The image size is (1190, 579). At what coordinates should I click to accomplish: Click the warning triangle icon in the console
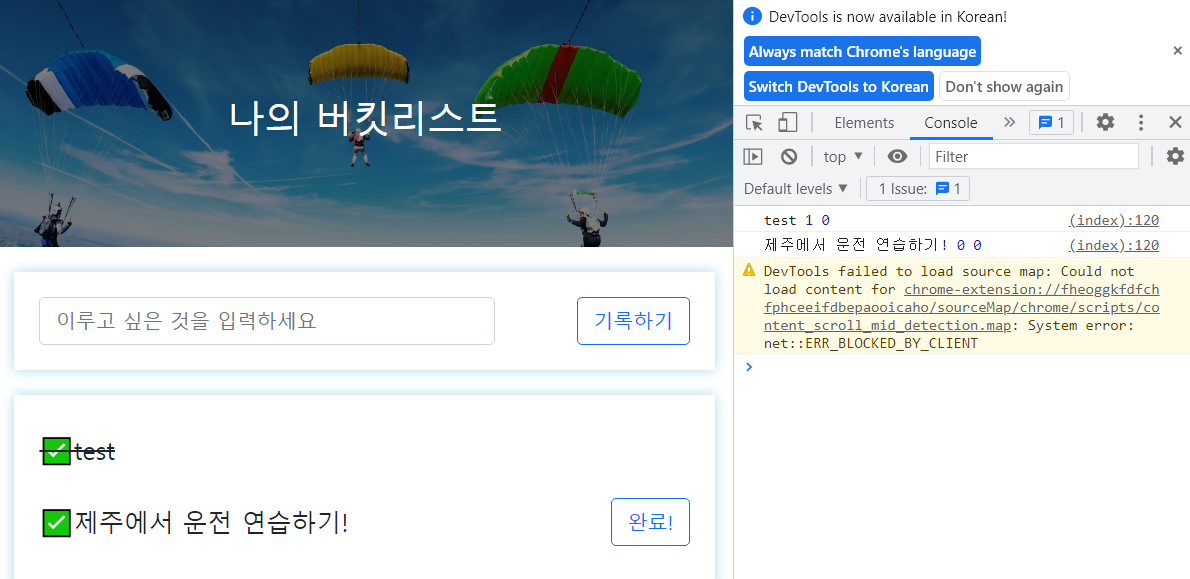[749, 269]
